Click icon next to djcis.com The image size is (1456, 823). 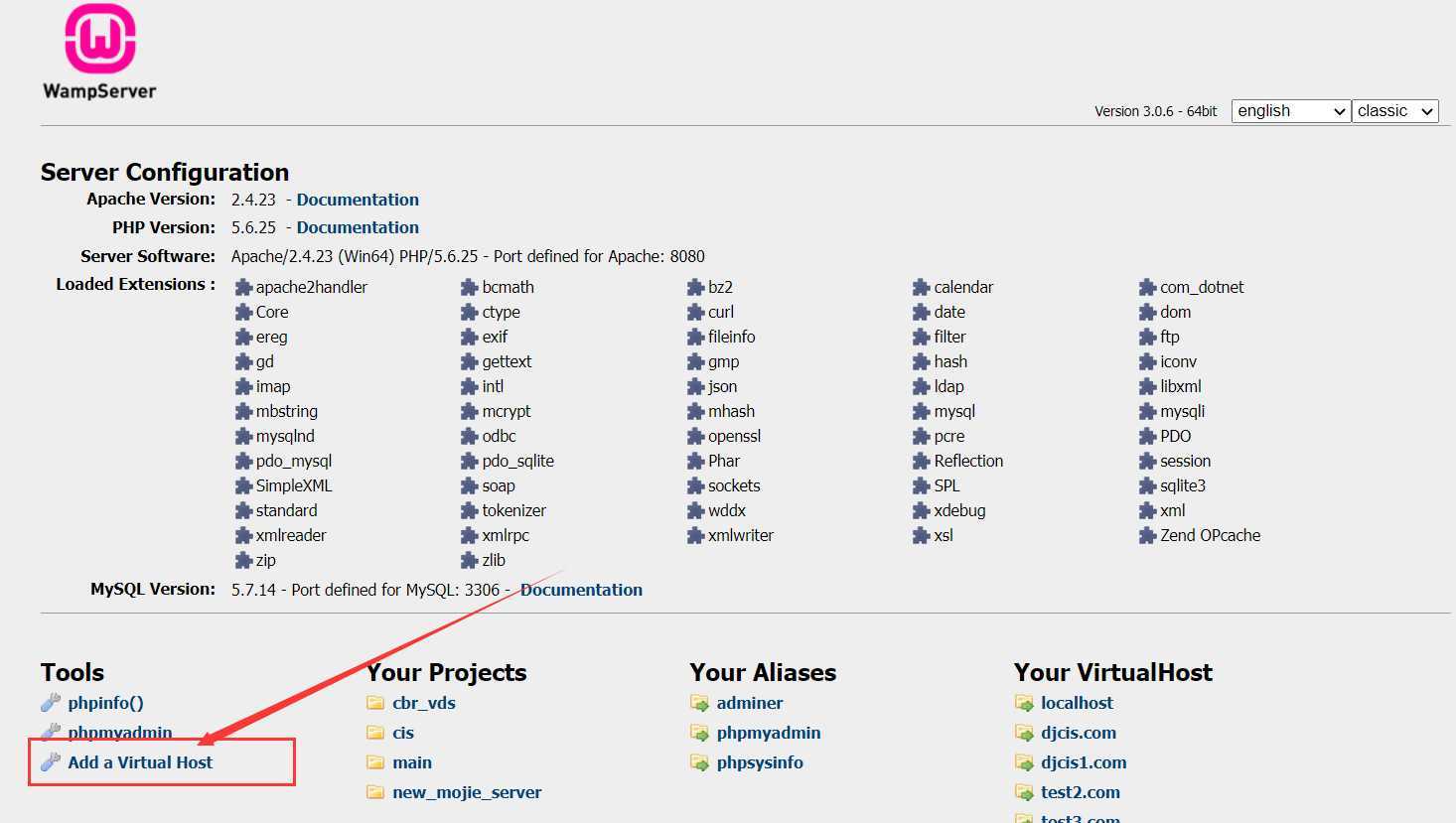(x=1024, y=733)
